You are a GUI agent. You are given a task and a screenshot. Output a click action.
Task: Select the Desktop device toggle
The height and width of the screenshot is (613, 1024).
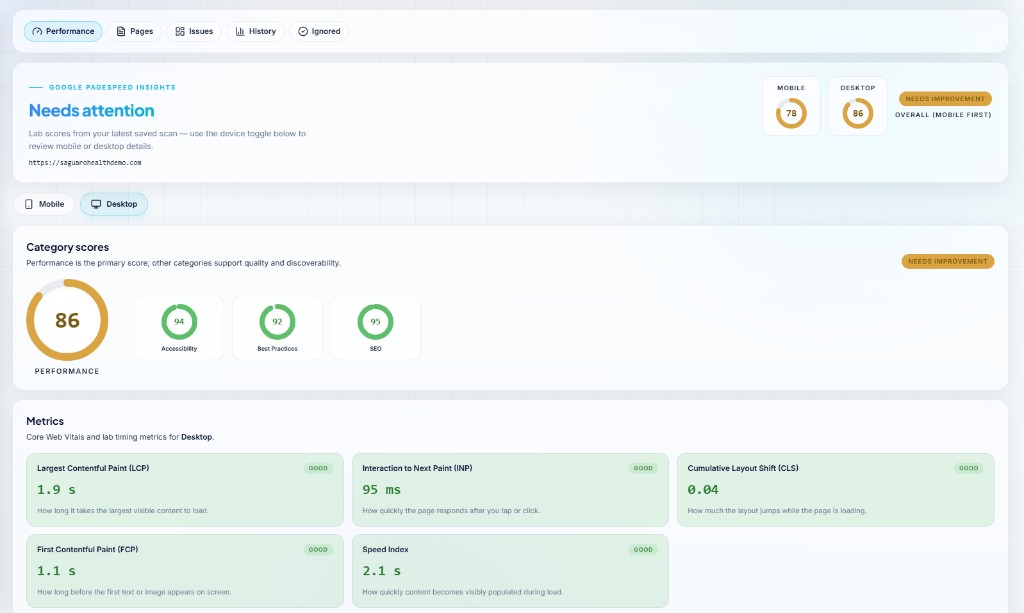click(114, 204)
